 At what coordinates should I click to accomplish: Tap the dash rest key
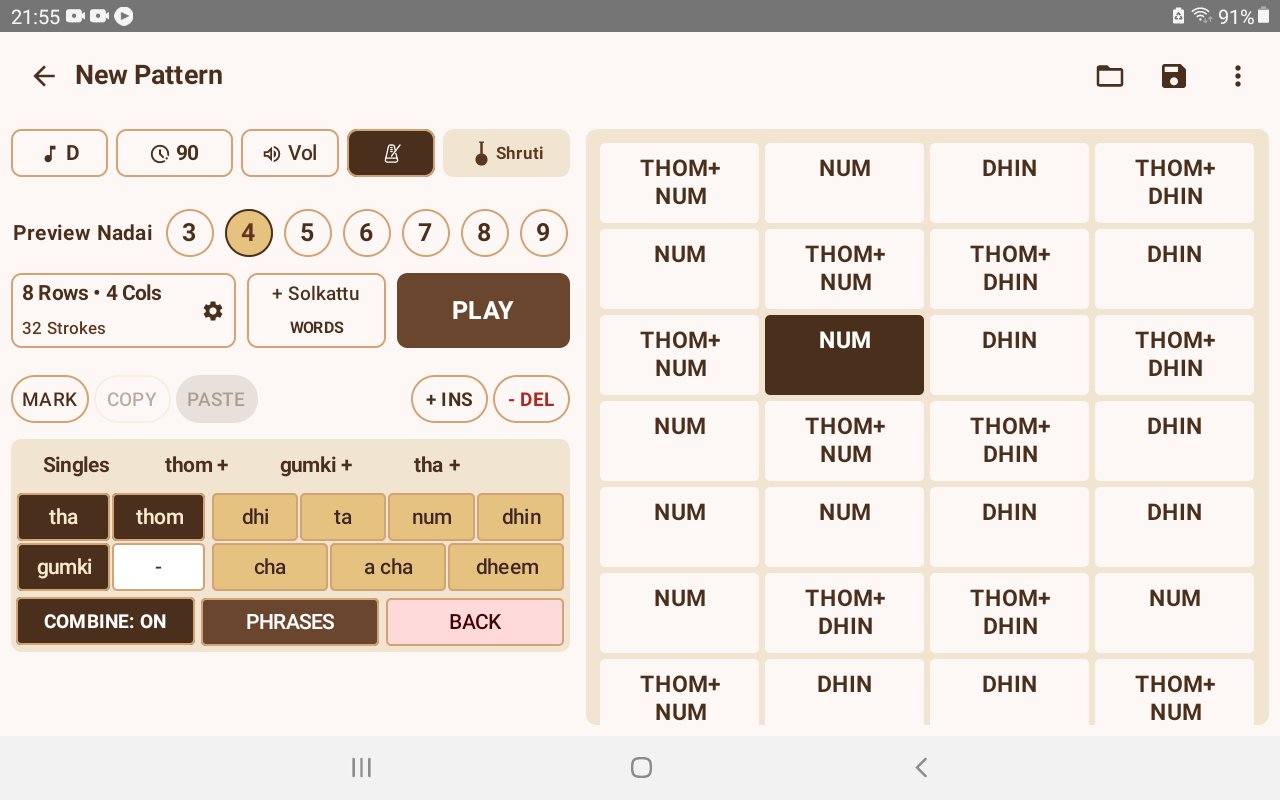click(x=159, y=567)
